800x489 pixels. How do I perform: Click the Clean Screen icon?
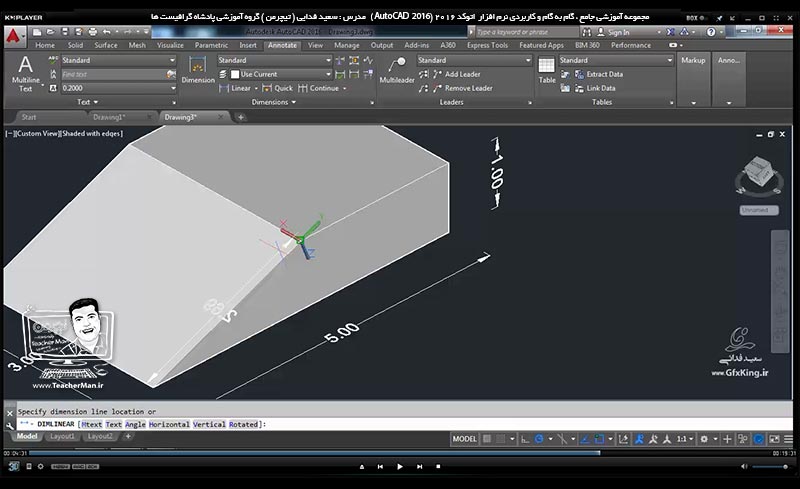tap(774, 439)
